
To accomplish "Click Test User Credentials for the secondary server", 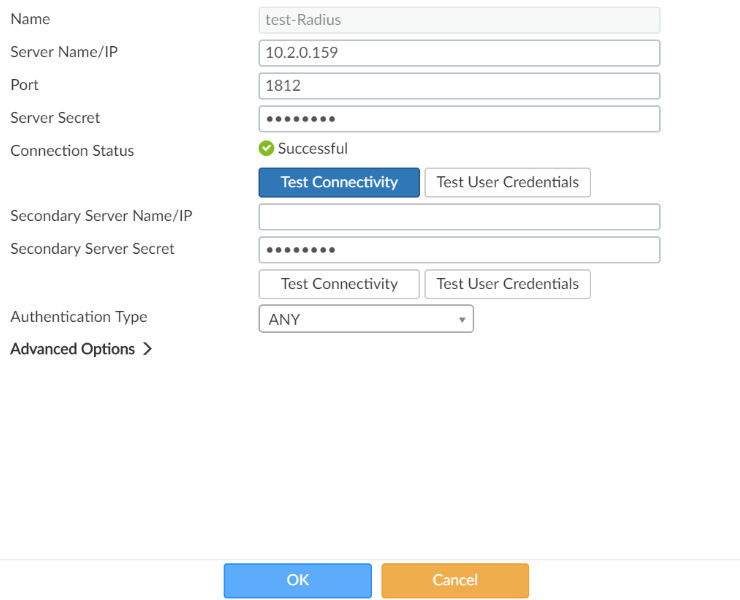I will [507, 284].
